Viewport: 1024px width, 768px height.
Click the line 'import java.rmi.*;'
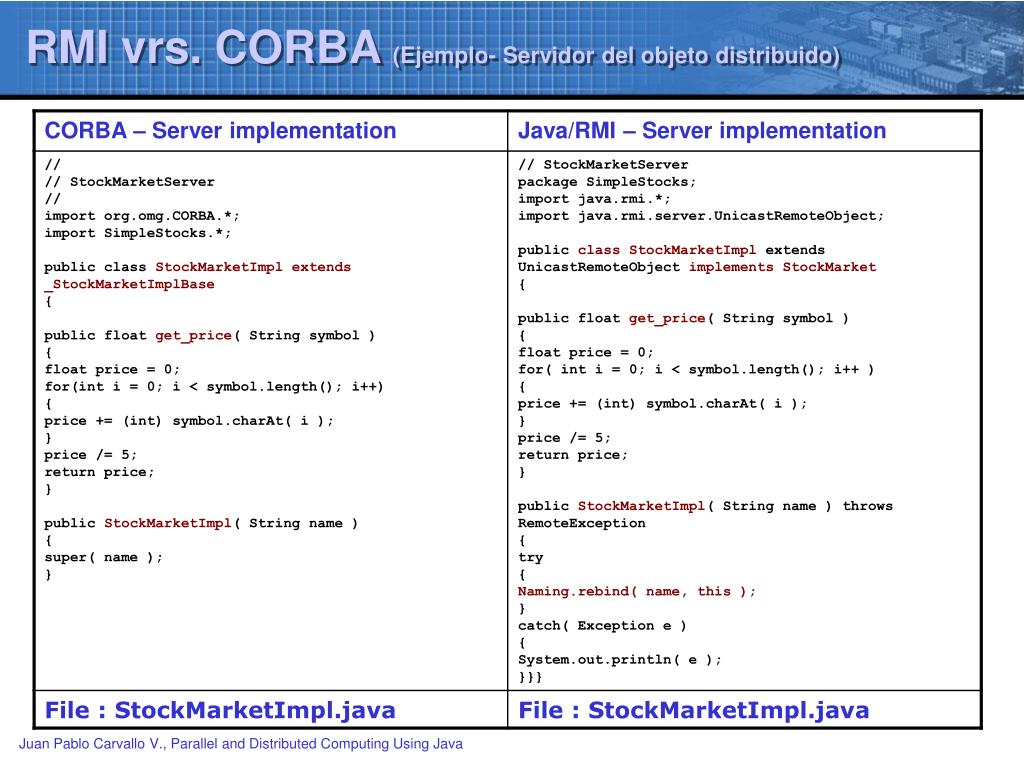coord(594,199)
